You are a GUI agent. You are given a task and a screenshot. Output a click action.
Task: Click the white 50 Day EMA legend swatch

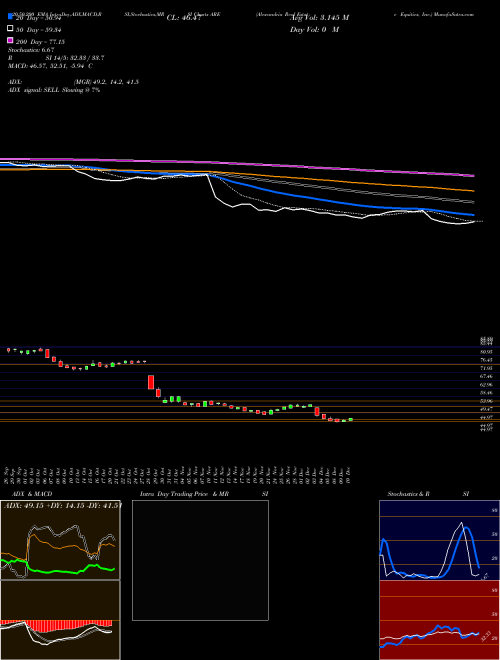coord(10,29)
